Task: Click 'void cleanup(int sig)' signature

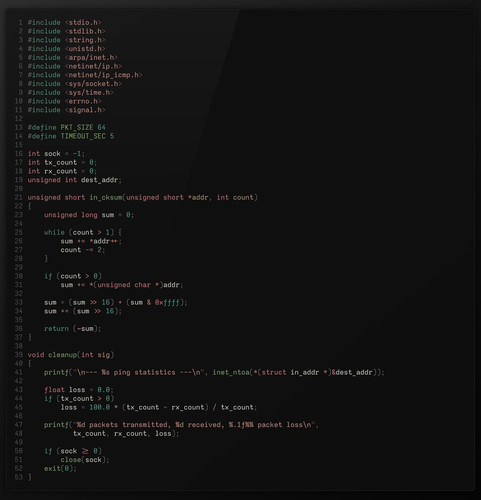Action: click(71, 355)
